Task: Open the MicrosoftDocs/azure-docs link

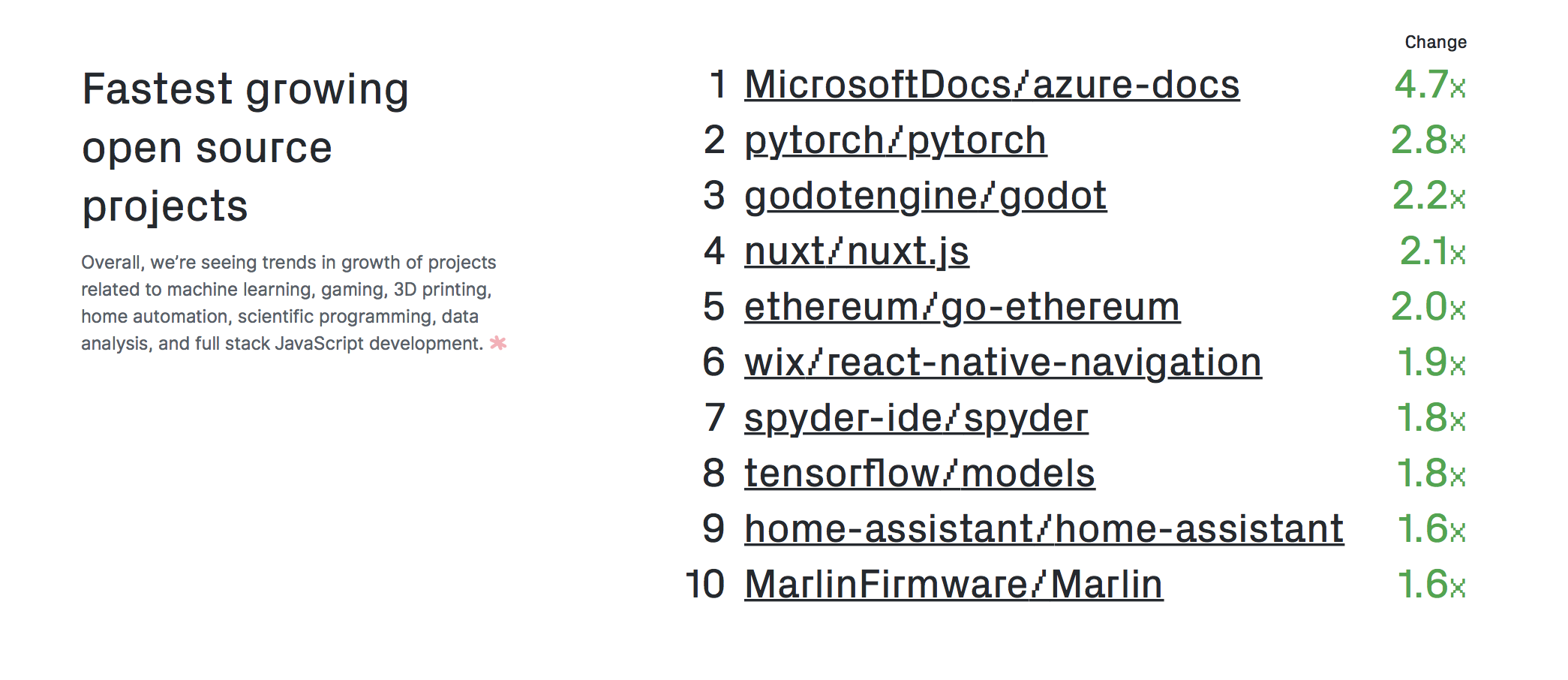Action: point(992,84)
